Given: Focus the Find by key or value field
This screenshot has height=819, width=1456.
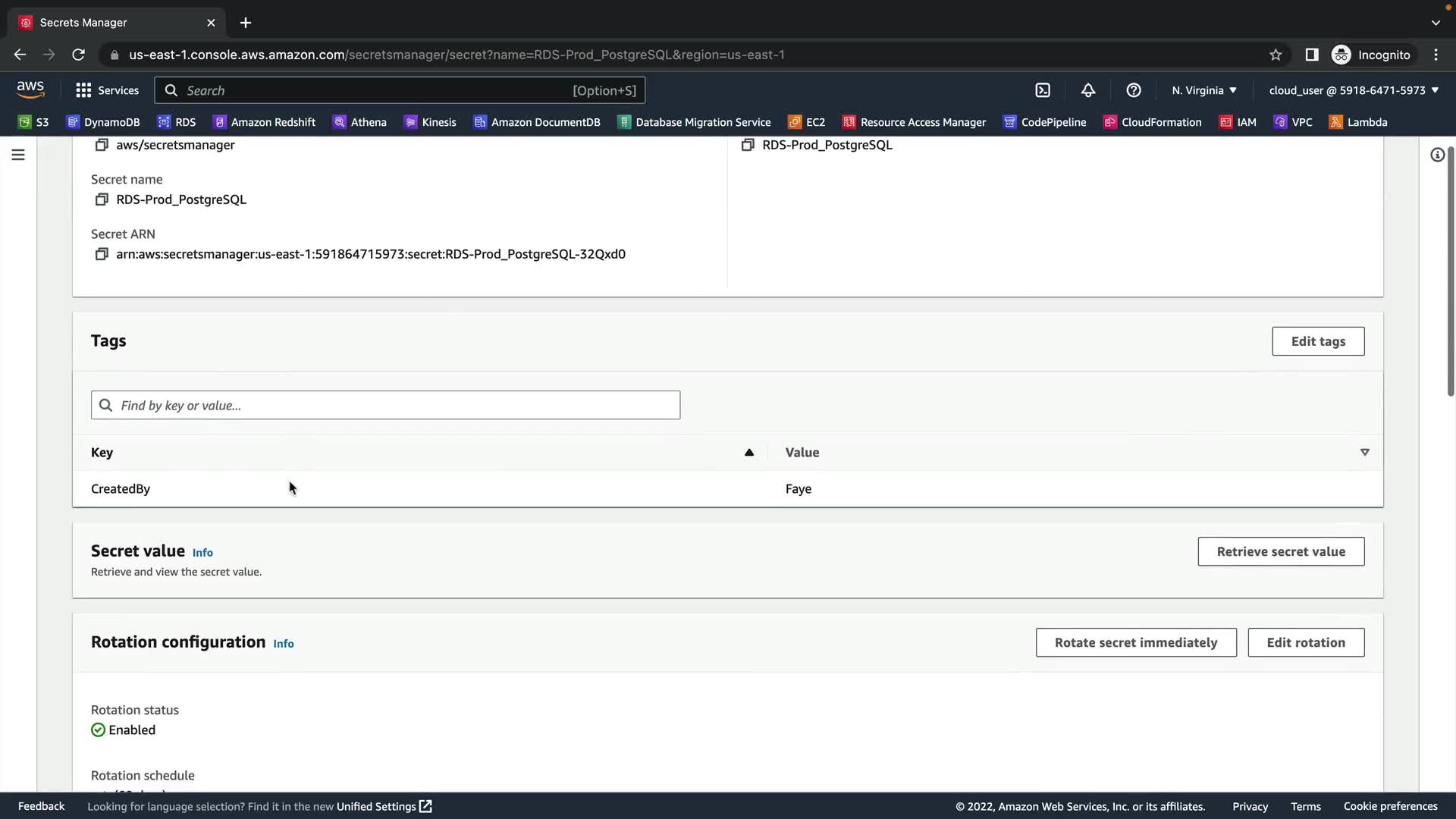Looking at the screenshot, I should (385, 405).
